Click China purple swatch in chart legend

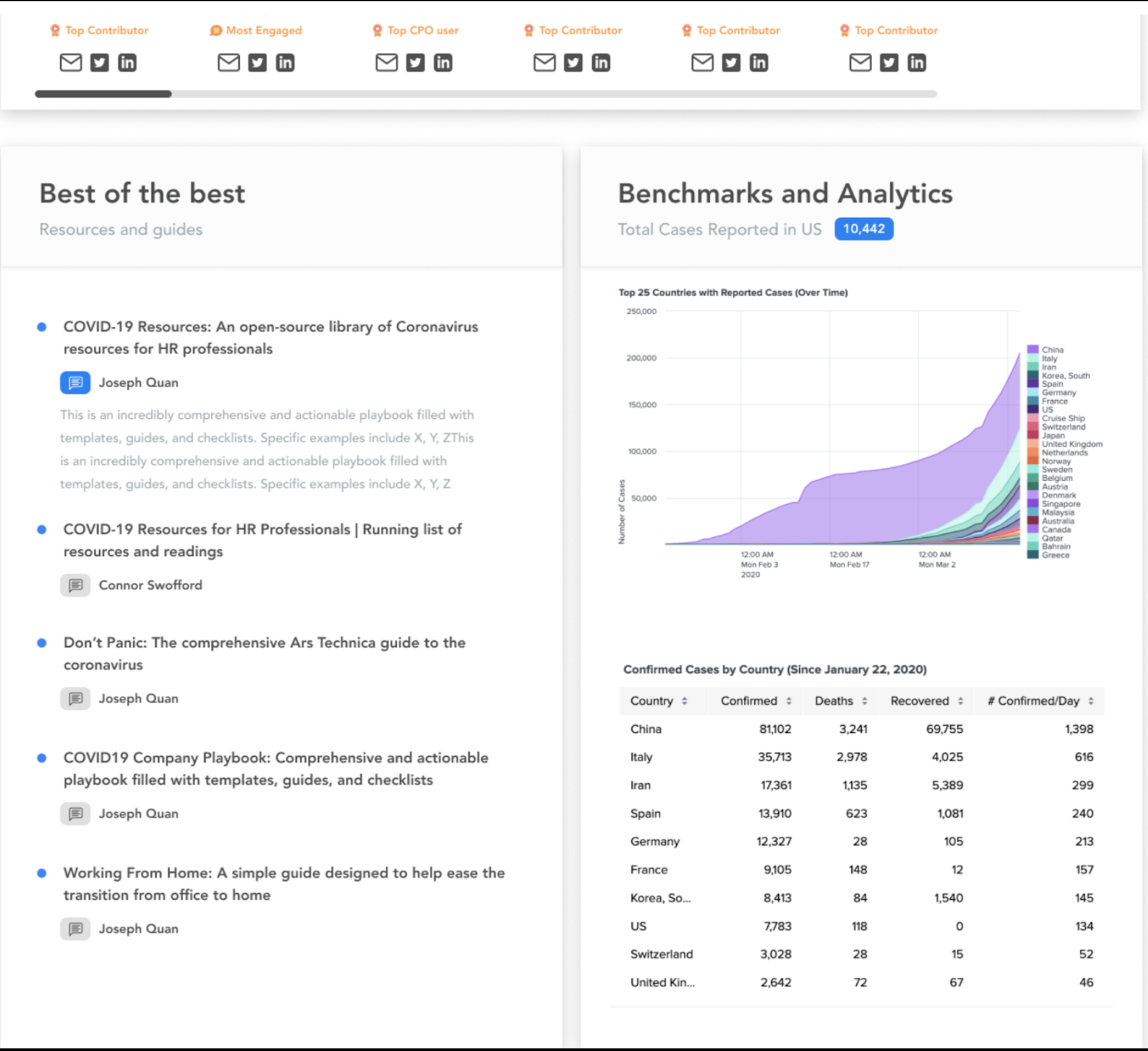(1033, 350)
